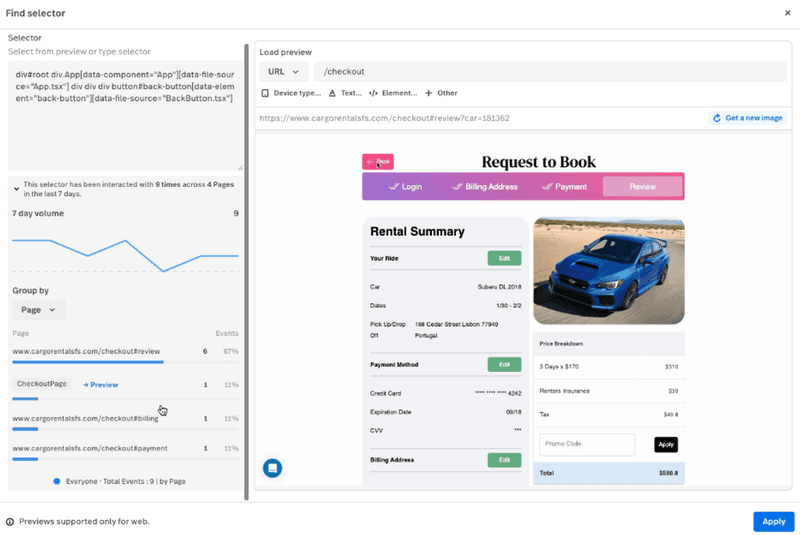This screenshot has height=535, width=800.
Task: Go to the Billing Address step
Action: pyautogui.click(x=484, y=186)
